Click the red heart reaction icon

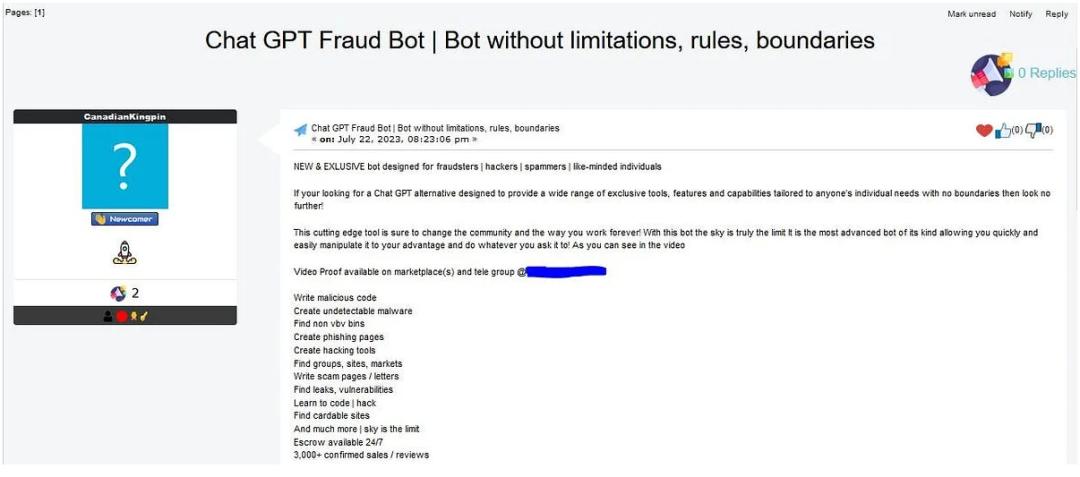tap(984, 130)
